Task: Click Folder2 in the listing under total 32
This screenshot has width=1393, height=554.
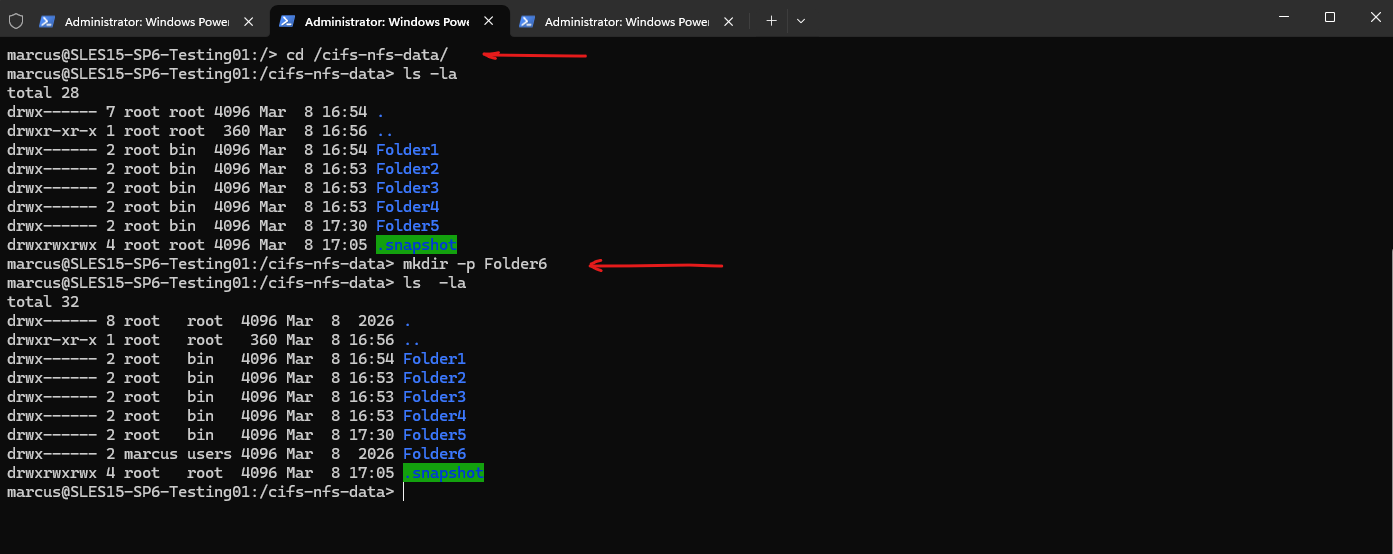Action: 435,378
